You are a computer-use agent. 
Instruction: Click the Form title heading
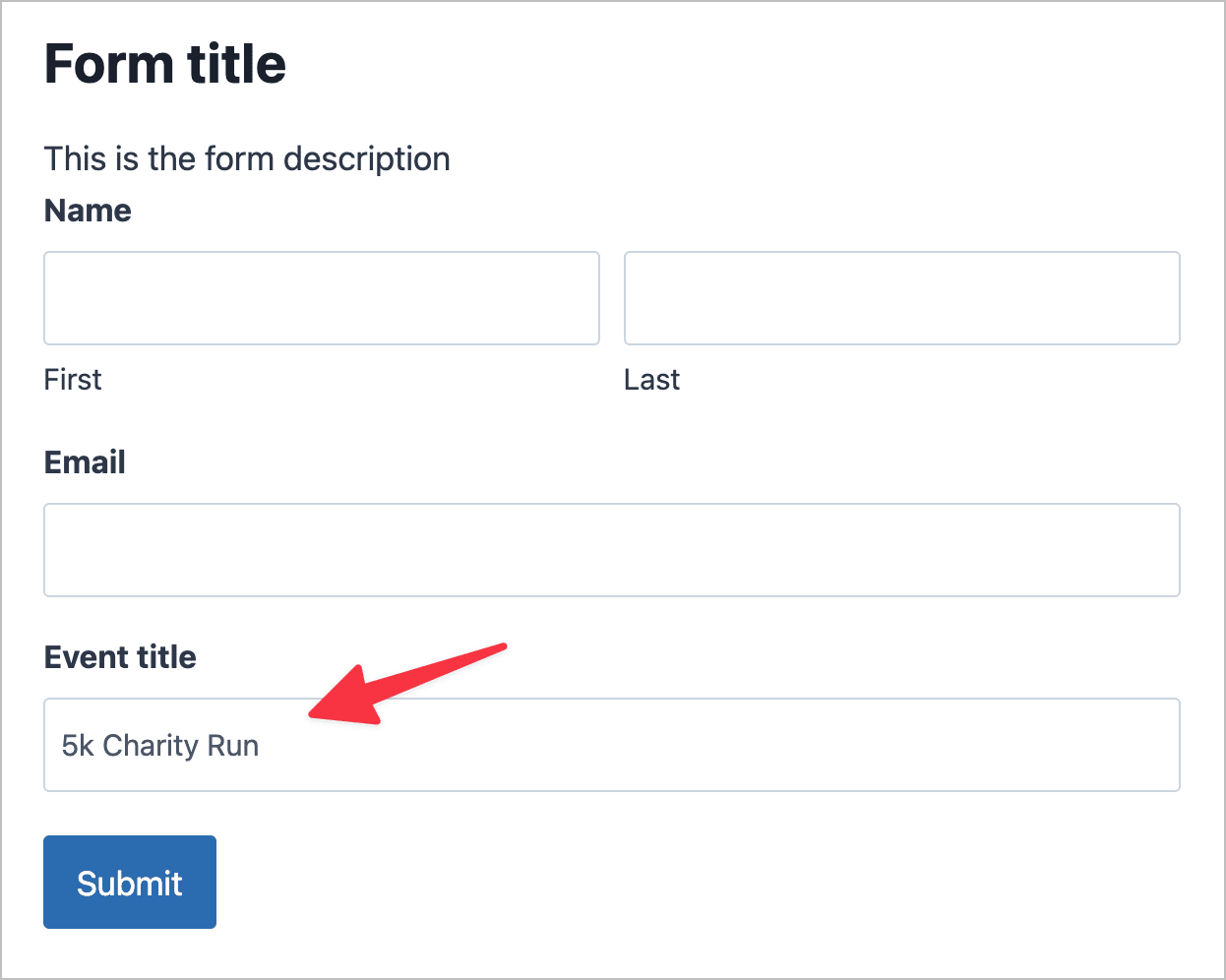click(164, 63)
